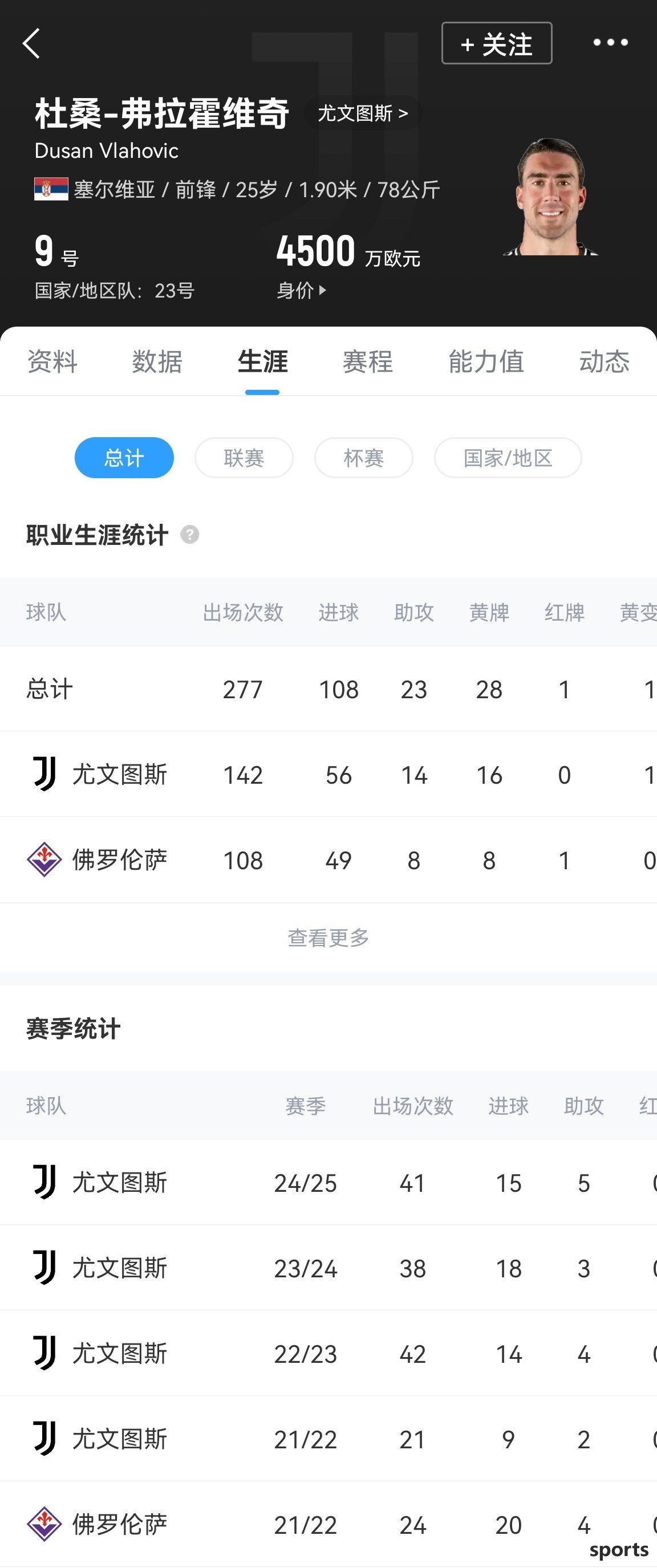657x1568 pixels.
Task: Open the three-dot more options menu
Action: pyautogui.click(x=610, y=43)
